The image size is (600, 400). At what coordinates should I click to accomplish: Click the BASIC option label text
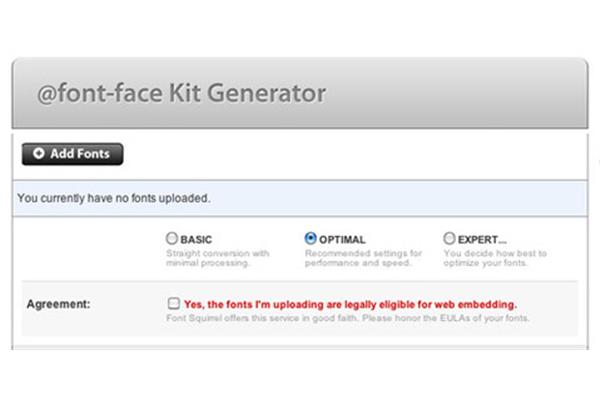click(196, 240)
